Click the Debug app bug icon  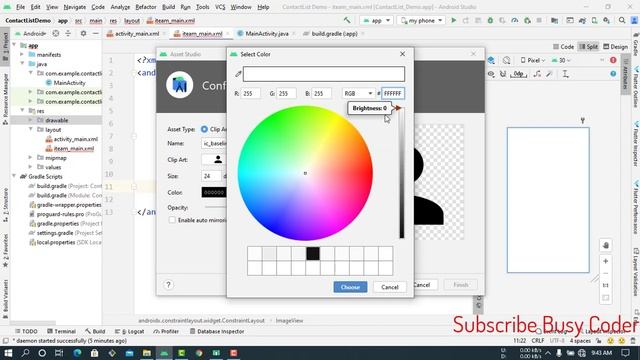click(490, 20)
